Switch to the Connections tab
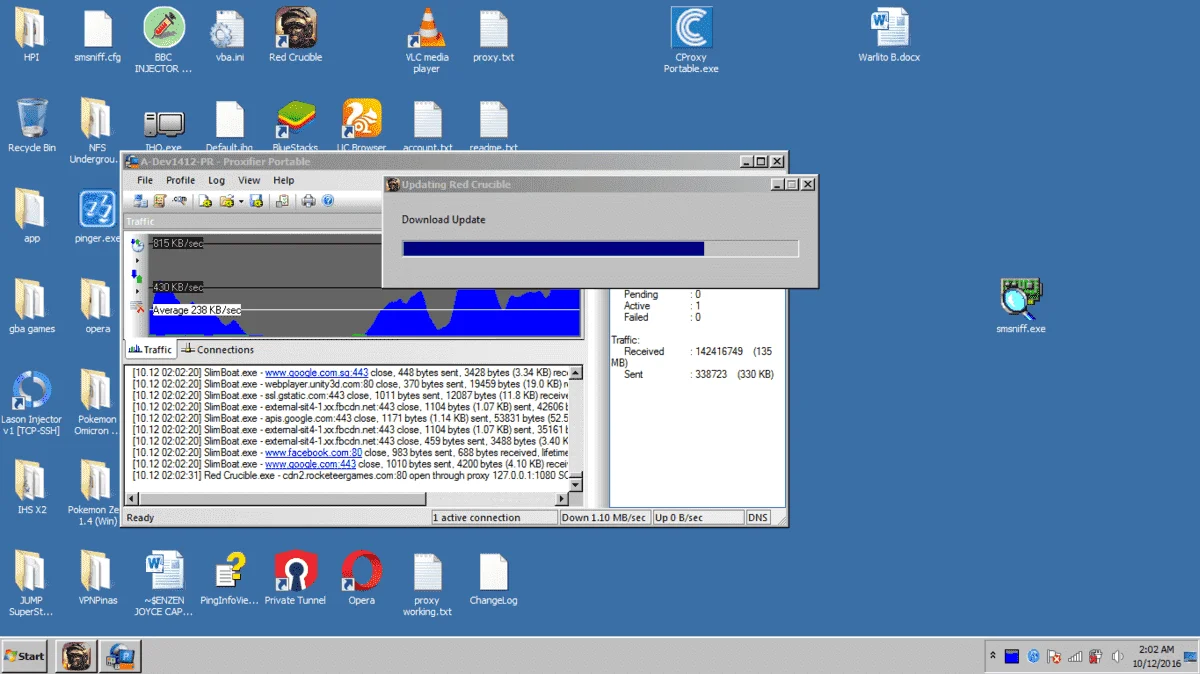This screenshot has width=1200, height=674. coord(218,350)
